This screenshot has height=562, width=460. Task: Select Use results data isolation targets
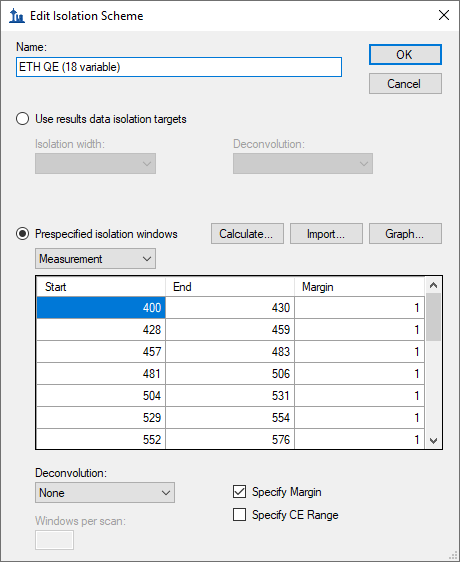tap(22, 119)
